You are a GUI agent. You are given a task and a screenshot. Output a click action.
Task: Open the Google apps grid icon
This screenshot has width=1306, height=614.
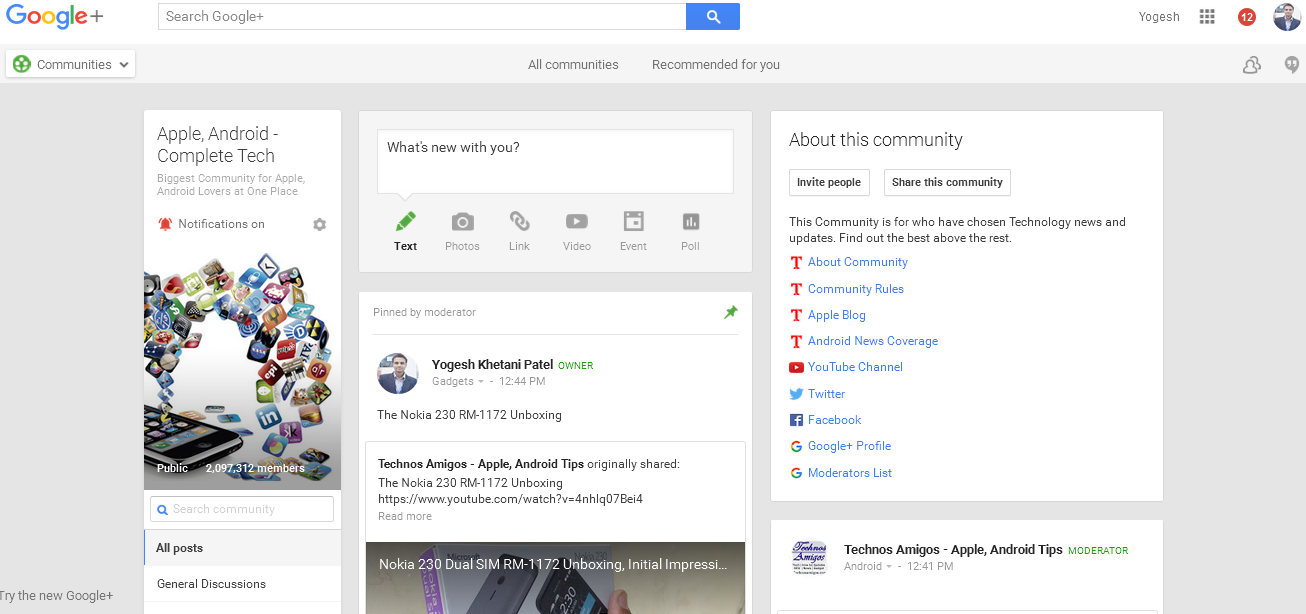(x=1207, y=16)
